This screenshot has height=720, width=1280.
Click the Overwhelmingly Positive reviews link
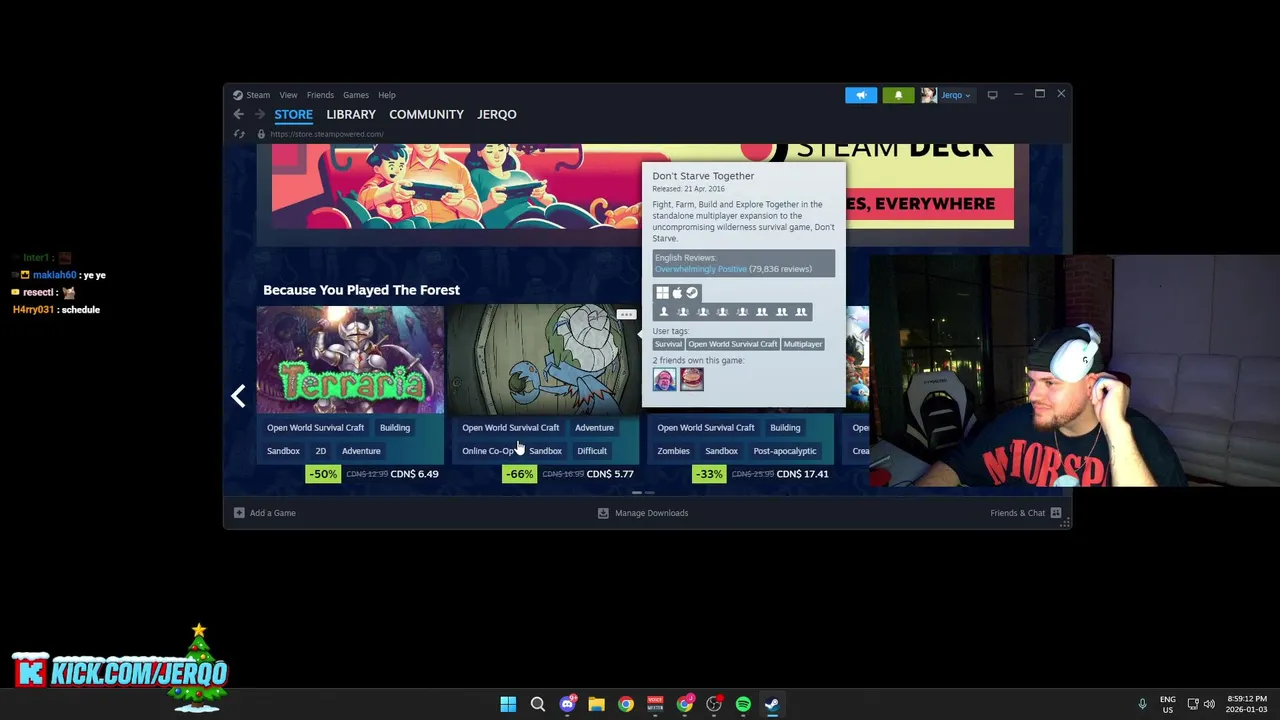click(x=700, y=269)
